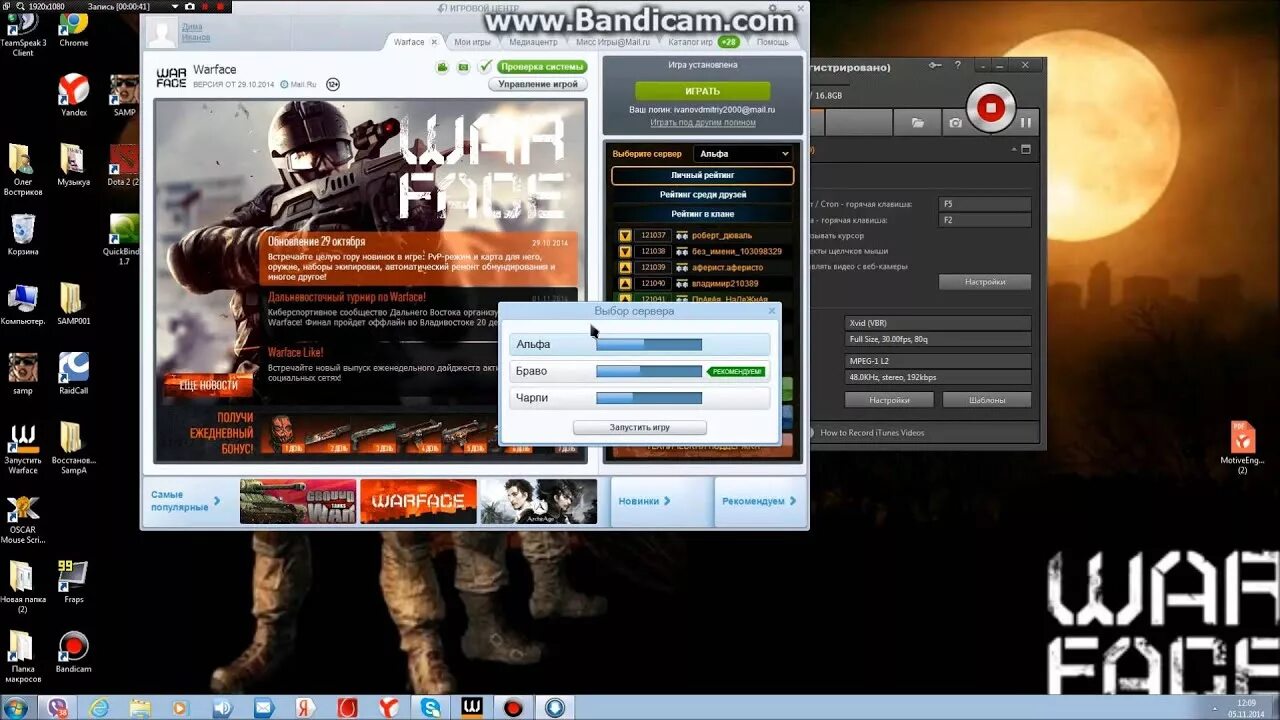
Task: Click the key registration icon in Bandicam titlebar
Action: (x=935, y=64)
